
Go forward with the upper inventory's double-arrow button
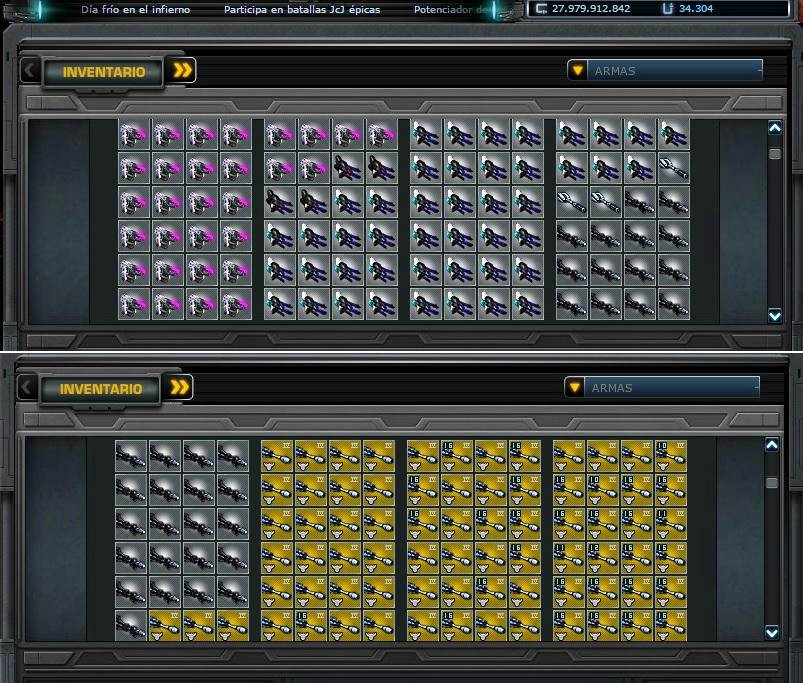pos(182,70)
